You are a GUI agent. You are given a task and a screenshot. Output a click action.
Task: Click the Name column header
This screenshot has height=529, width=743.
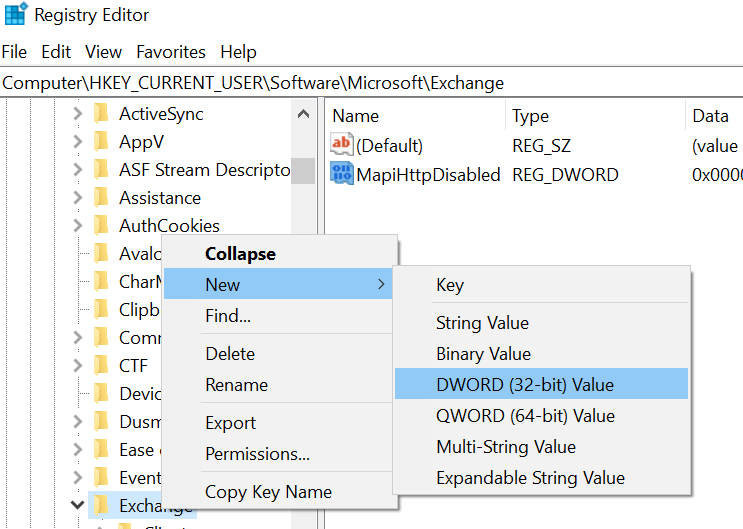pos(415,116)
